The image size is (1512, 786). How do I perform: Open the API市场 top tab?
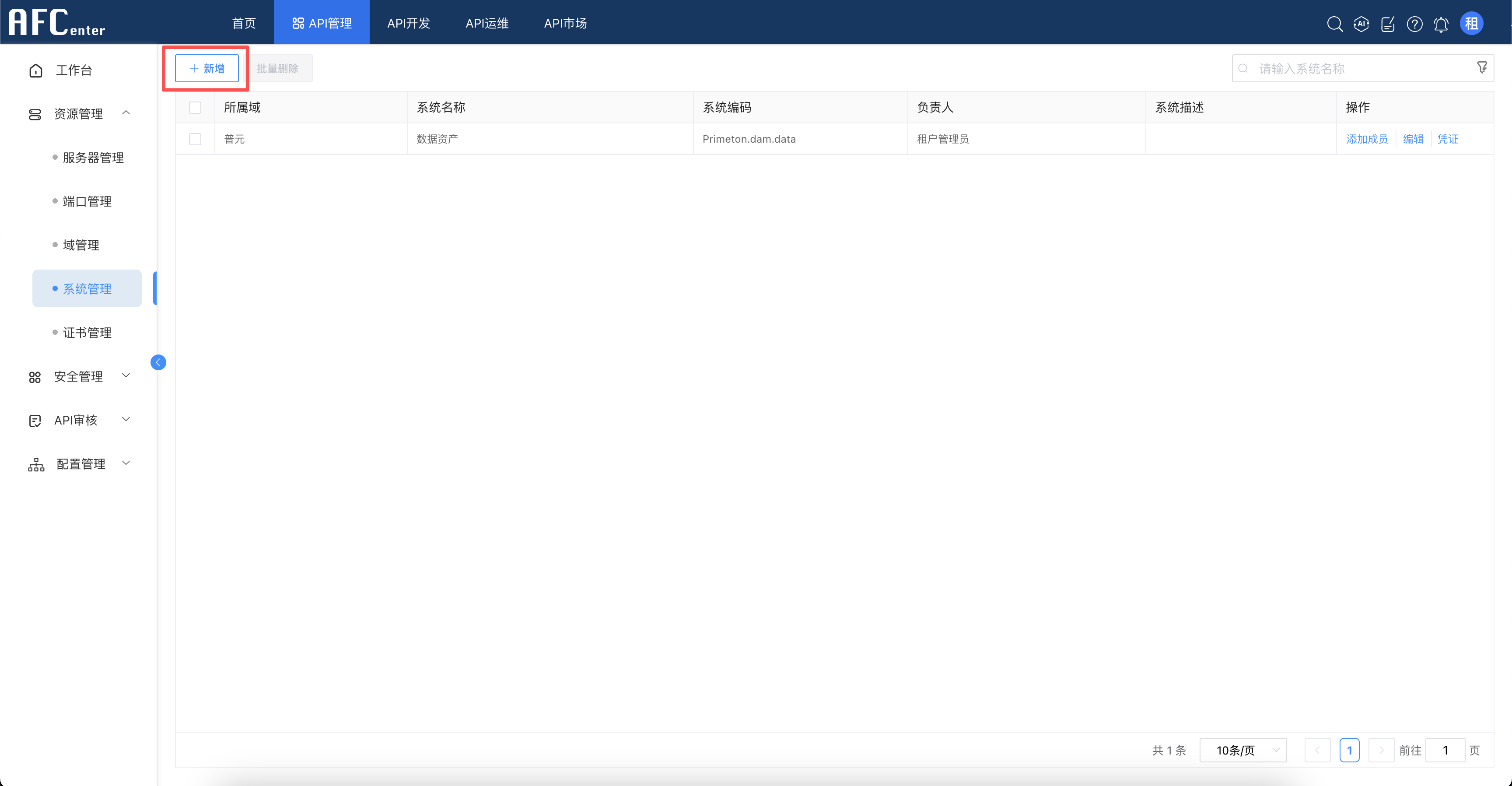click(565, 23)
